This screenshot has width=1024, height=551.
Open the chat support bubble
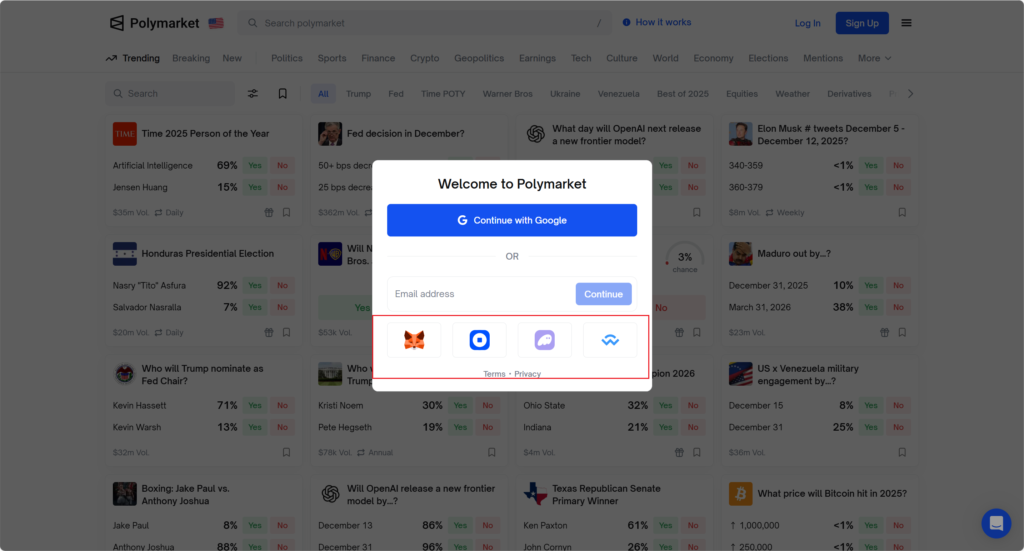point(996,523)
